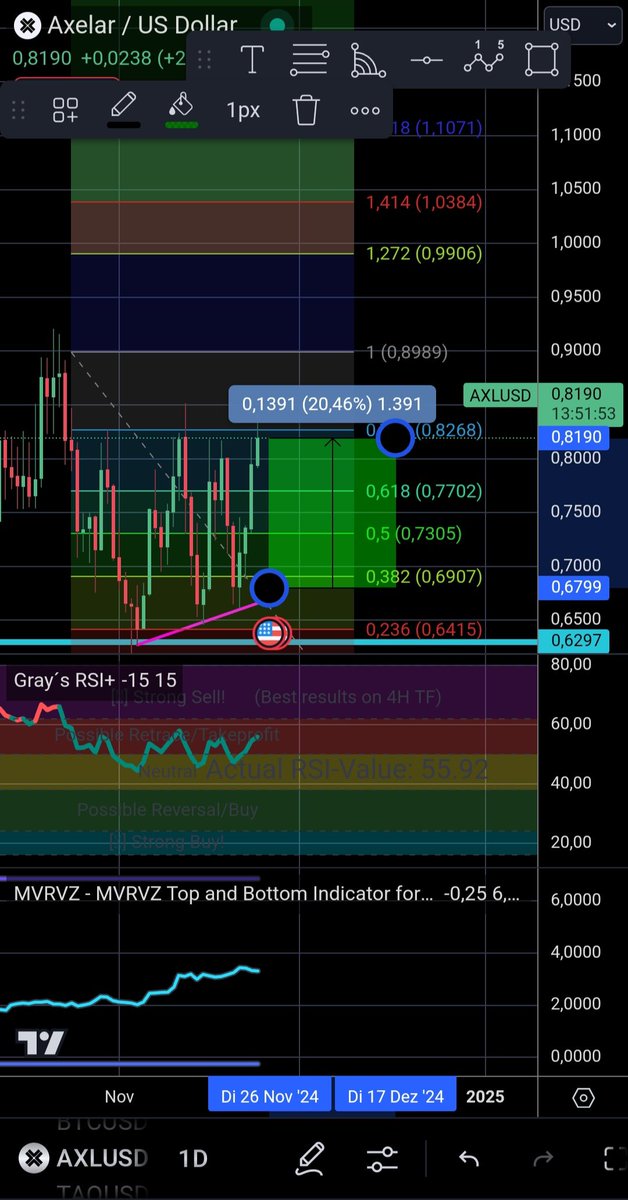This screenshot has height=1200, width=628.
Task: Tap the Di 17 Dez '24 date label
Action: coord(396,1096)
